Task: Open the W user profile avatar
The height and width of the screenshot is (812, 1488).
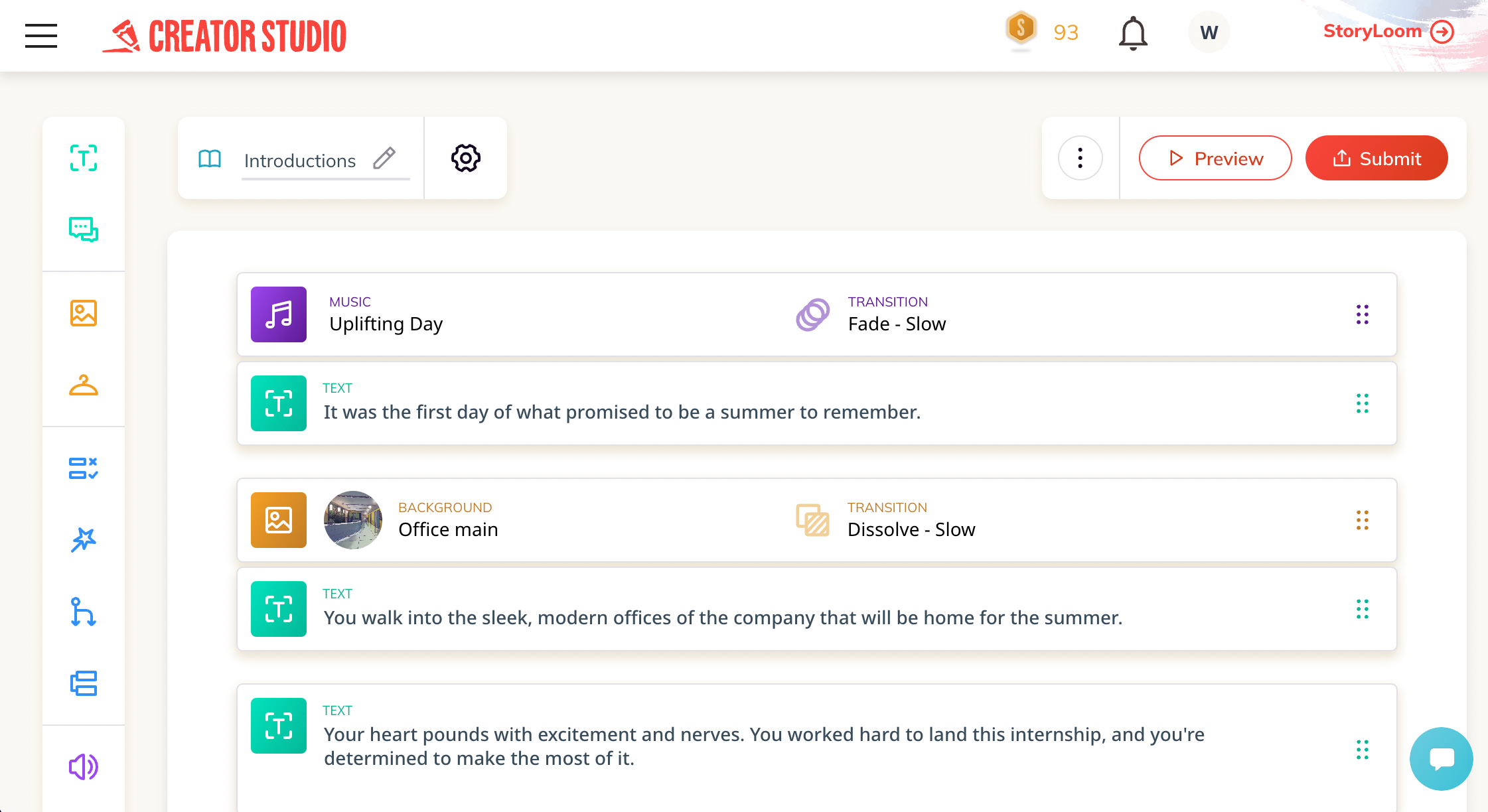Action: pyautogui.click(x=1209, y=32)
